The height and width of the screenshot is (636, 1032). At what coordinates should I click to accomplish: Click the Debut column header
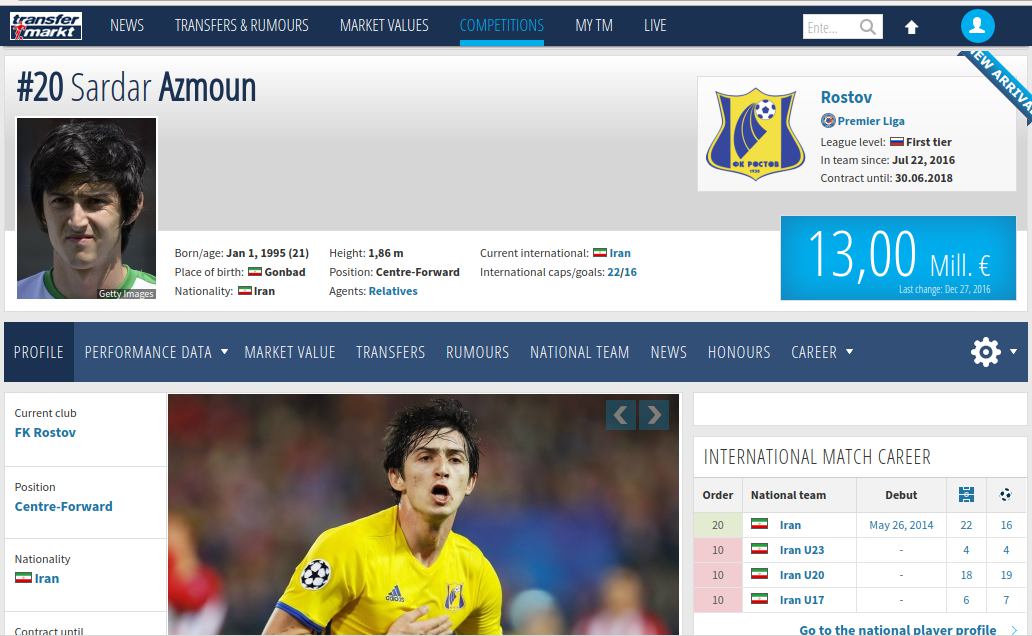[x=901, y=495]
